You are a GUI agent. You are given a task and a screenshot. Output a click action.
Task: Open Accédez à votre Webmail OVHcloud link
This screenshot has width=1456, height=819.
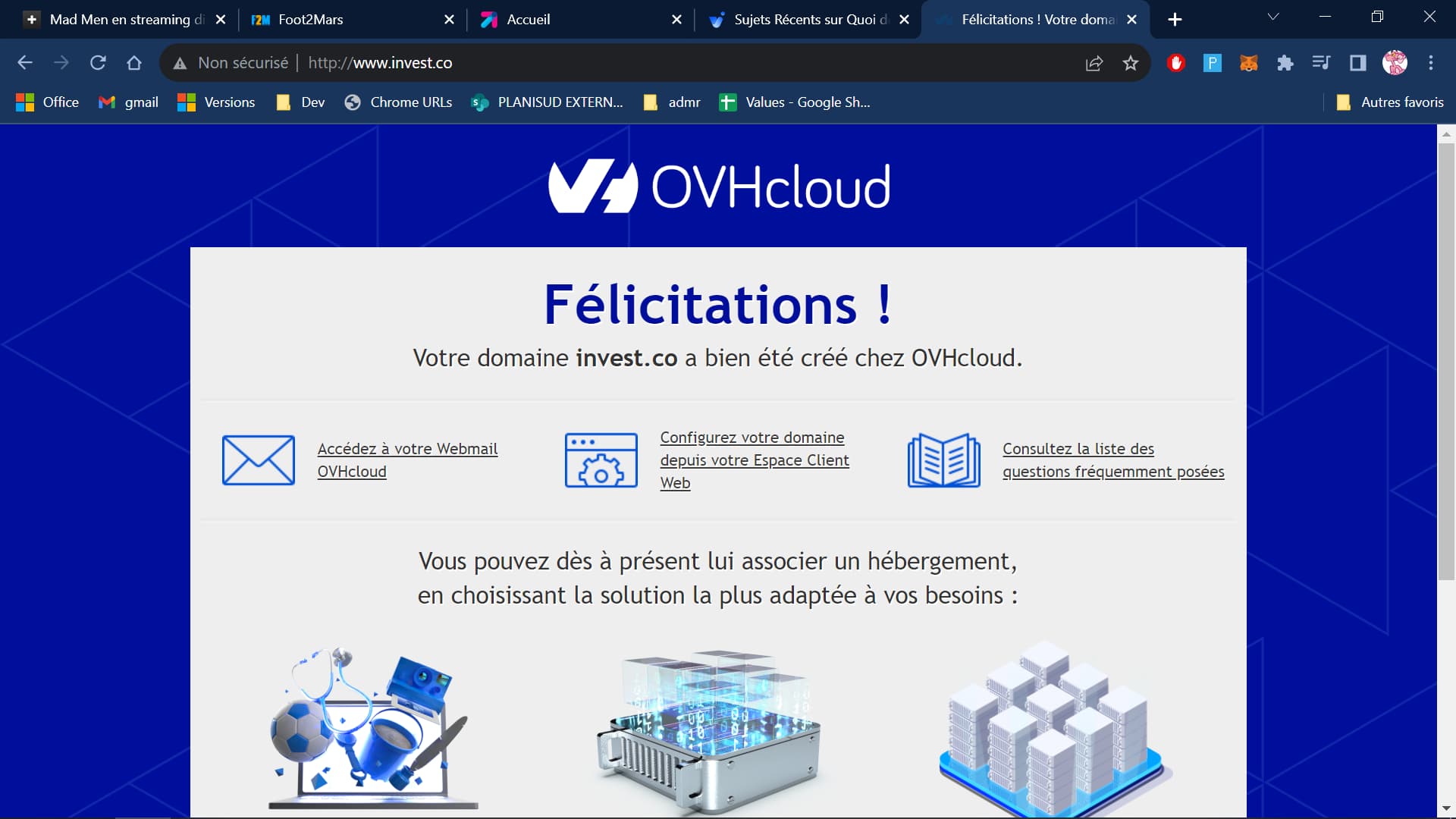click(x=407, y=460)
